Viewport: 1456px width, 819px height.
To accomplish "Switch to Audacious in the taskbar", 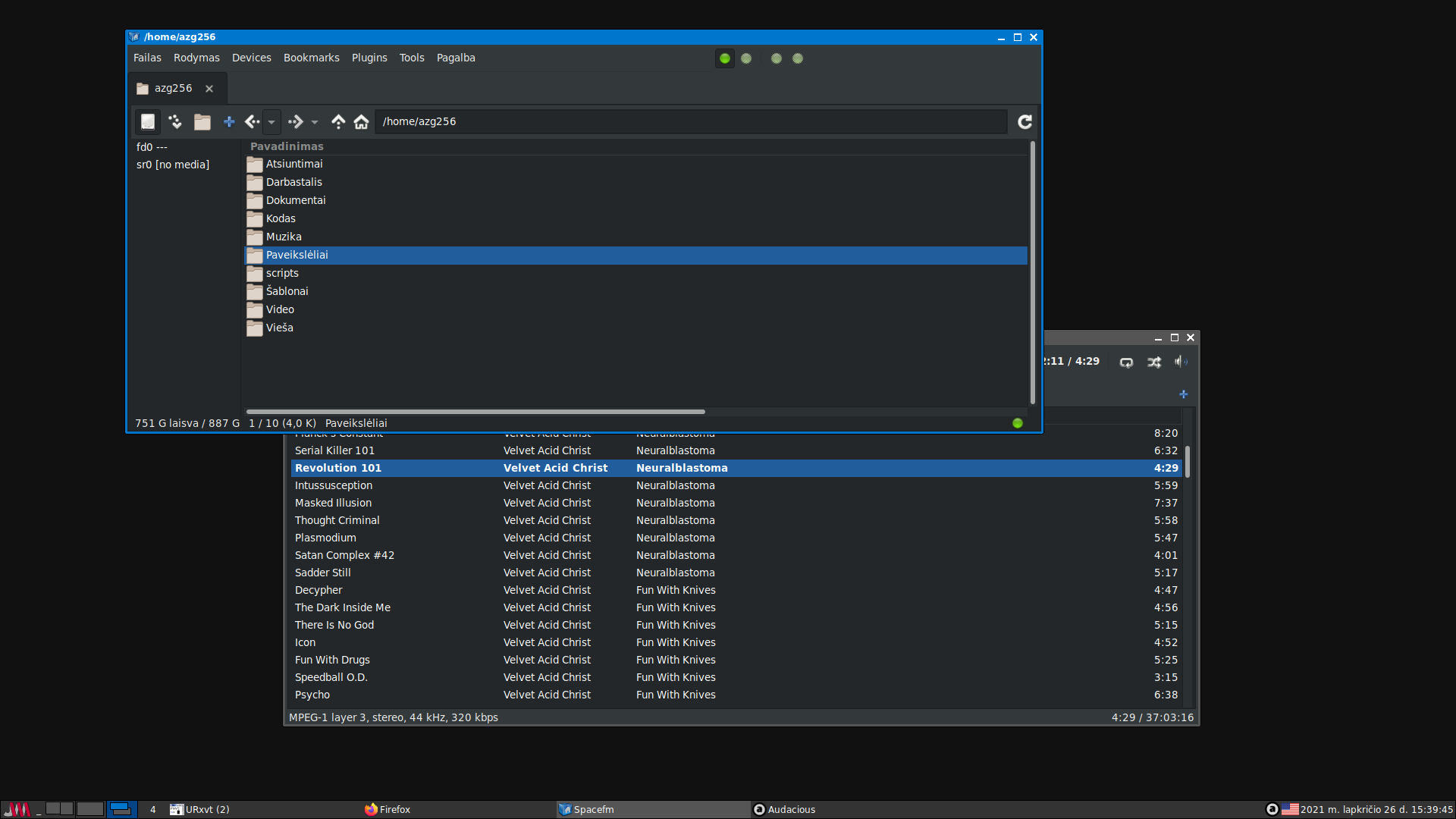I will [847, 809].
